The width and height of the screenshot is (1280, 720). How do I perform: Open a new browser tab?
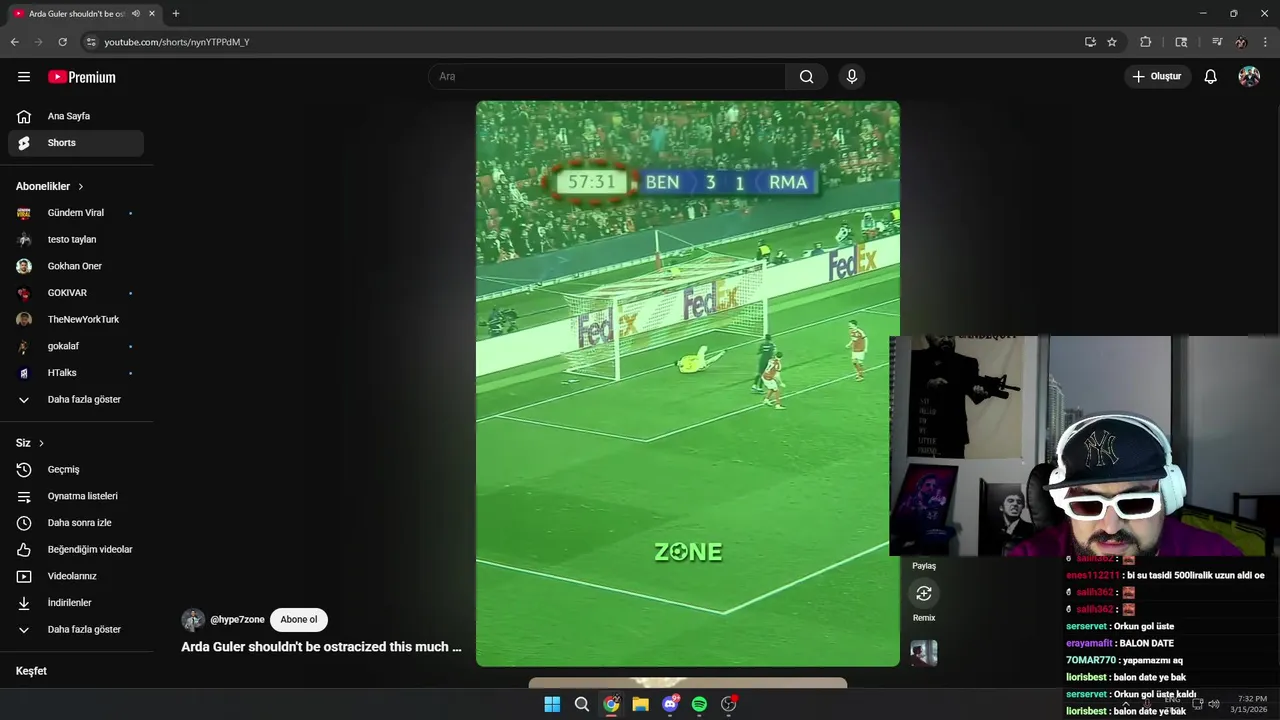[x=176, y=14]
